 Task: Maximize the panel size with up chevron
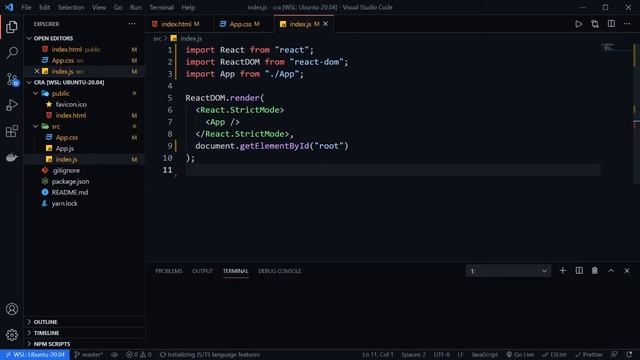click(x=611, y=271)
